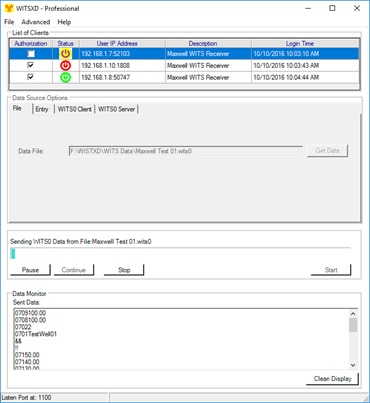
Task: Select IP address 192.168.1.7:52103 cell
Action: tap(122, 54)
